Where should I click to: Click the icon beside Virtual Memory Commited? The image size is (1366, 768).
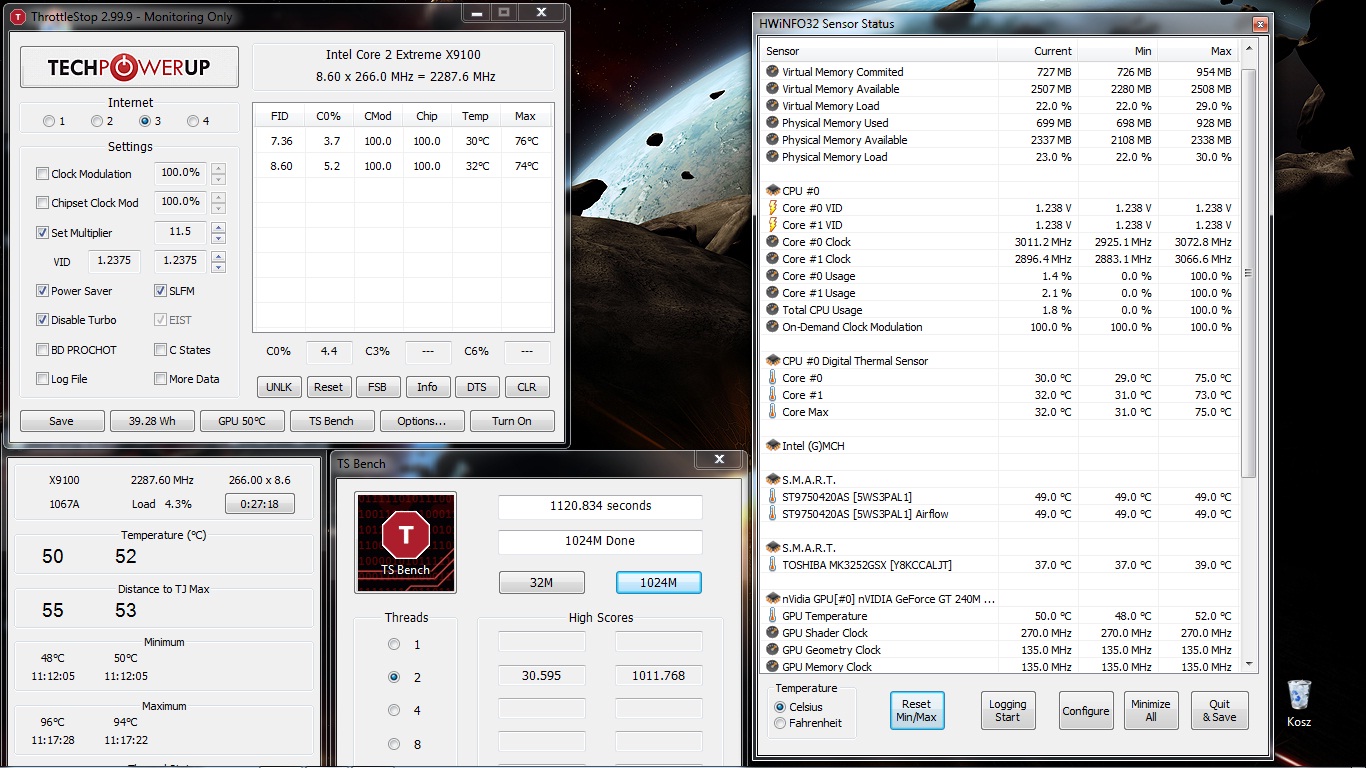[x=772, y=72]
